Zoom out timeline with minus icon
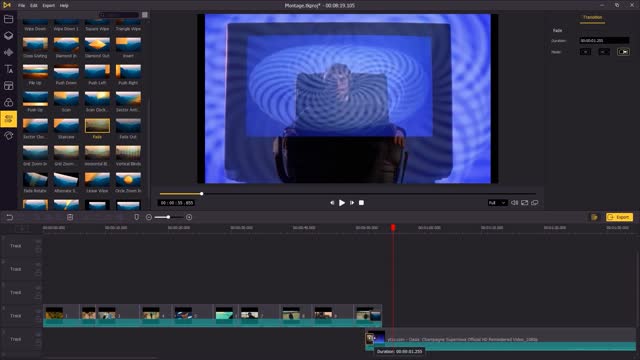The width and height of the screenshot is (640, 360). tap(149, 217)
